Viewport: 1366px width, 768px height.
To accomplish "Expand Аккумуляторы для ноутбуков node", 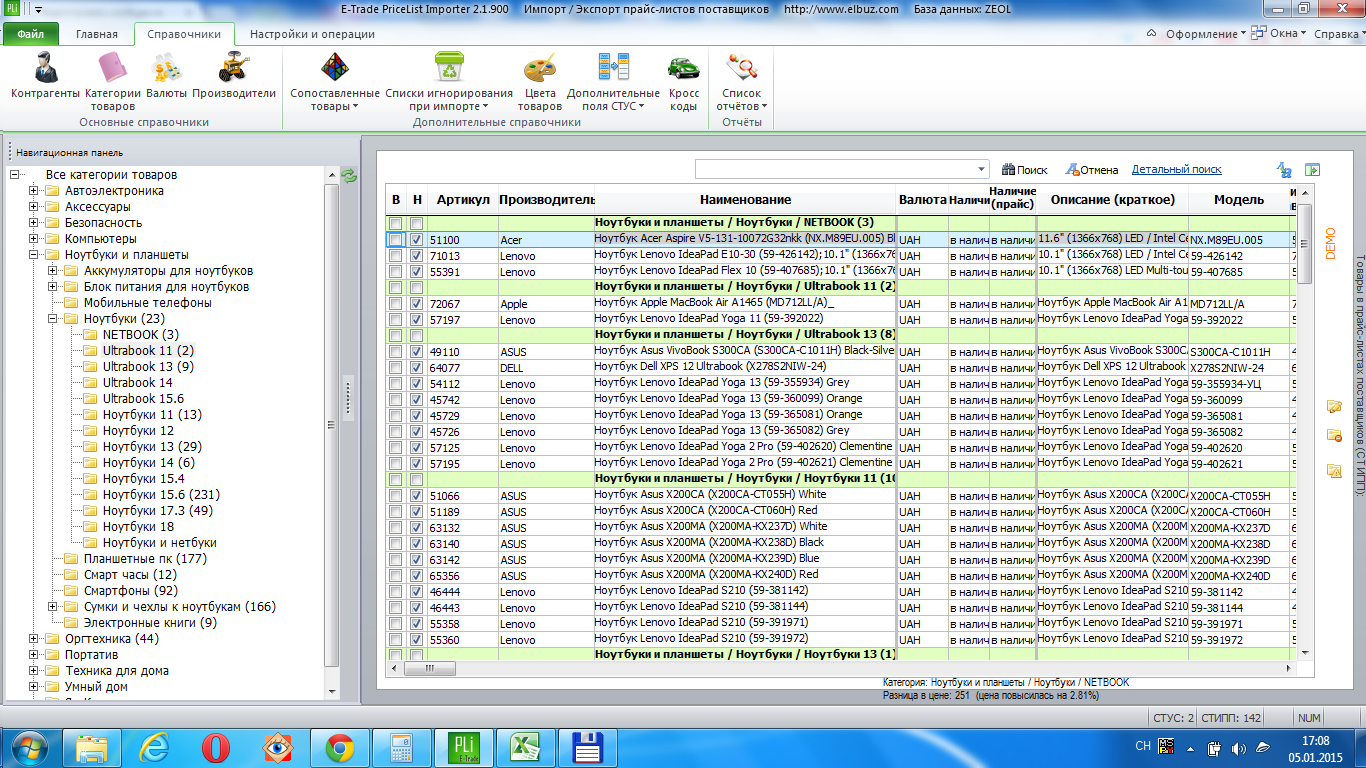I will 53,271.
